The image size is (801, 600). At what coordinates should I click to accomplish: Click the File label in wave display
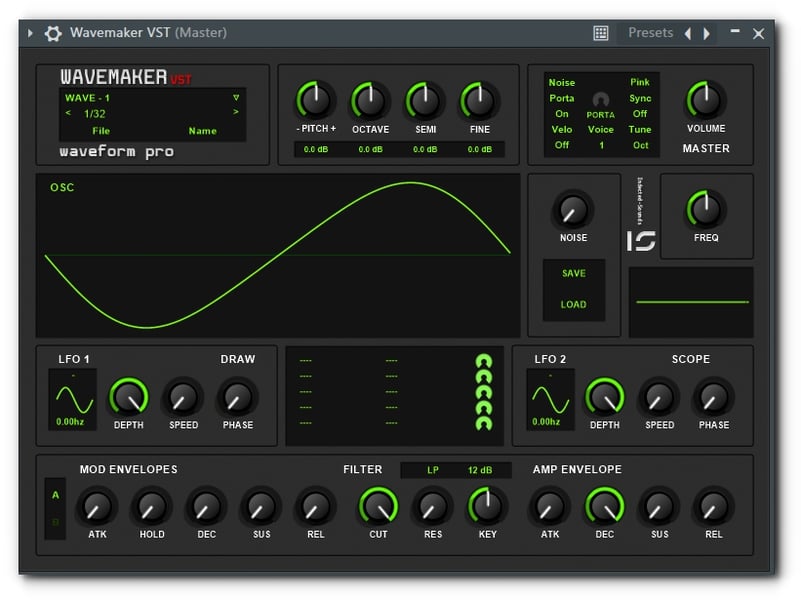[101, 131]
